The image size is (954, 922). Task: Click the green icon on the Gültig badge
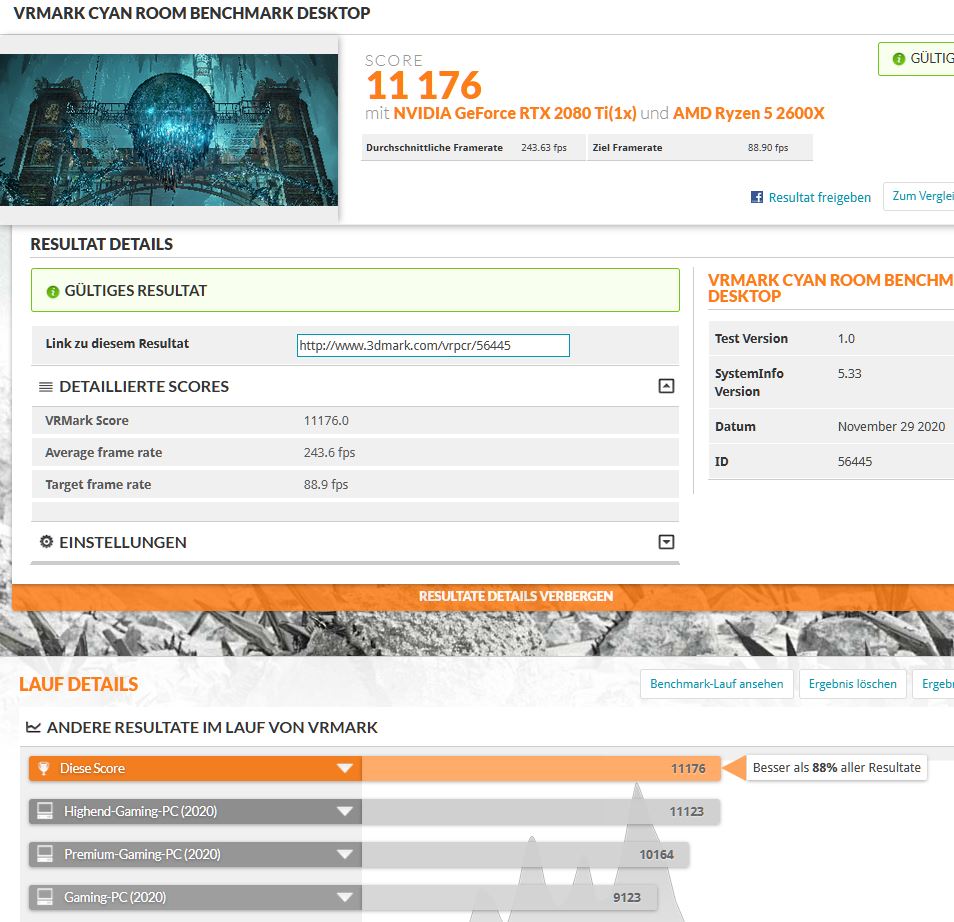coord(899,58)
